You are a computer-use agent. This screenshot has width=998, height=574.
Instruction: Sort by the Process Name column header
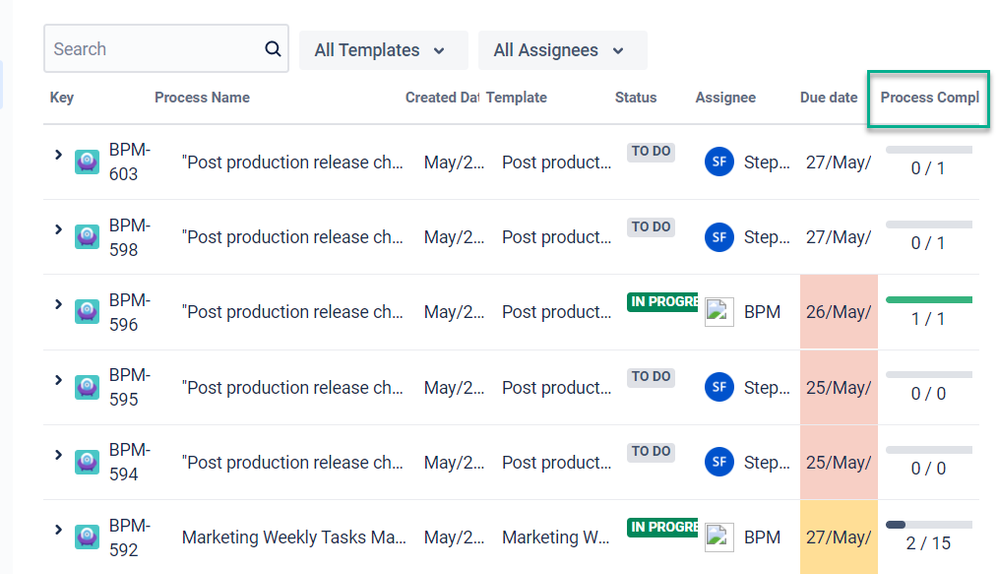[x=202, y=97]
